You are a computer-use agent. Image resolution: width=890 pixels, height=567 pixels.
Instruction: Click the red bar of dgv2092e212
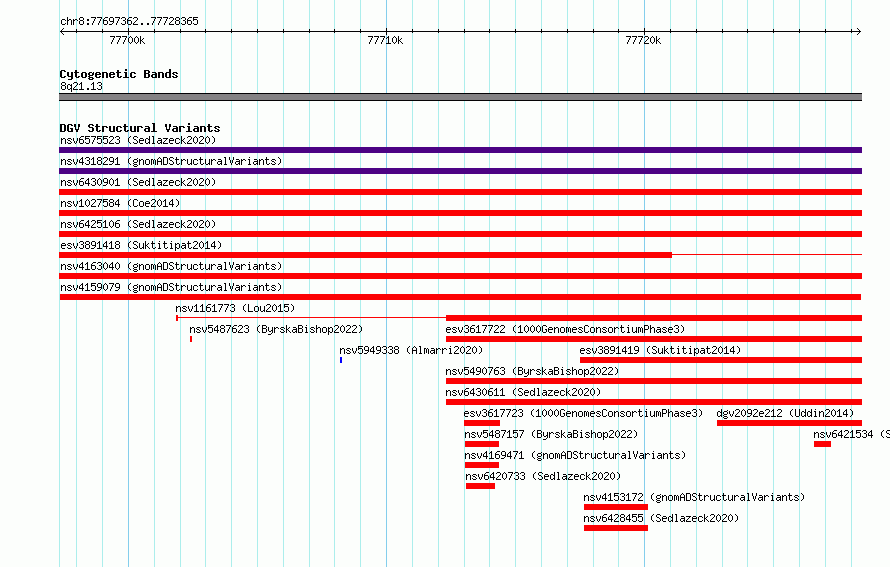(790, 423)
